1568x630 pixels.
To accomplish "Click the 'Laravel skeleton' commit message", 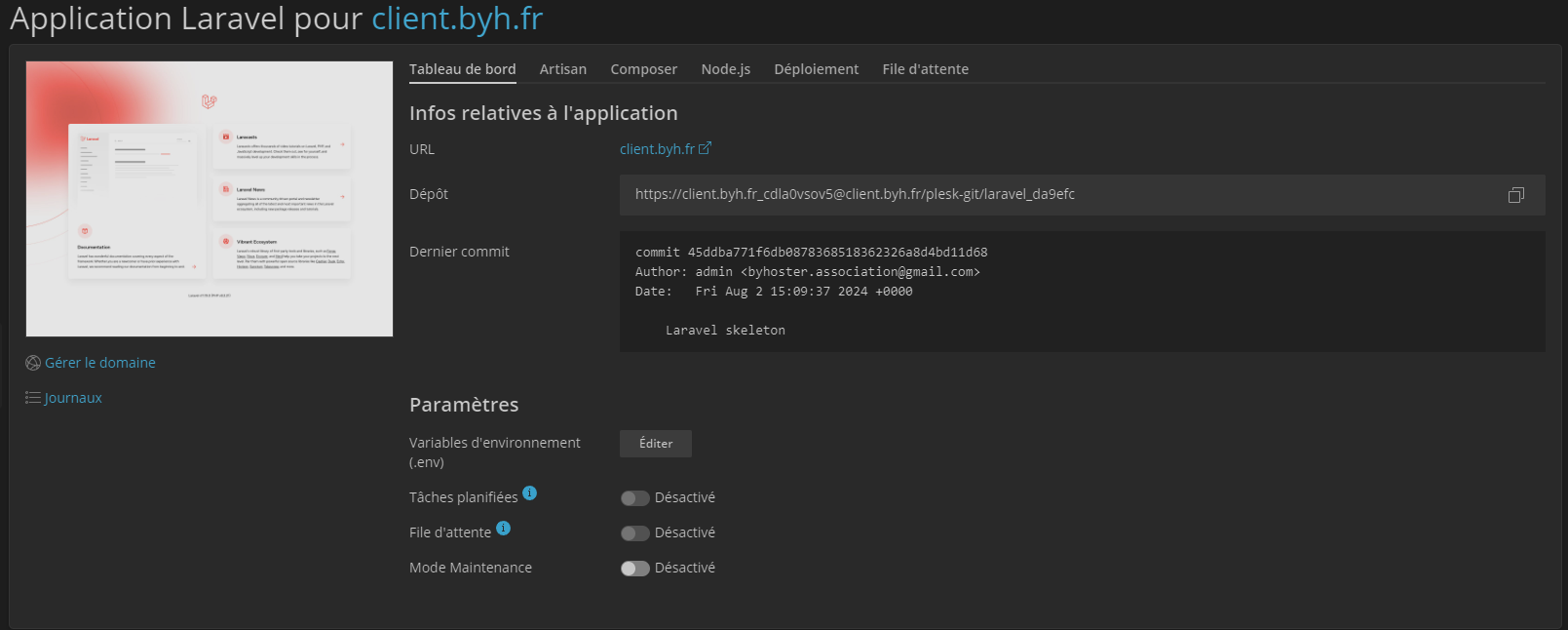I will [725, 331].
